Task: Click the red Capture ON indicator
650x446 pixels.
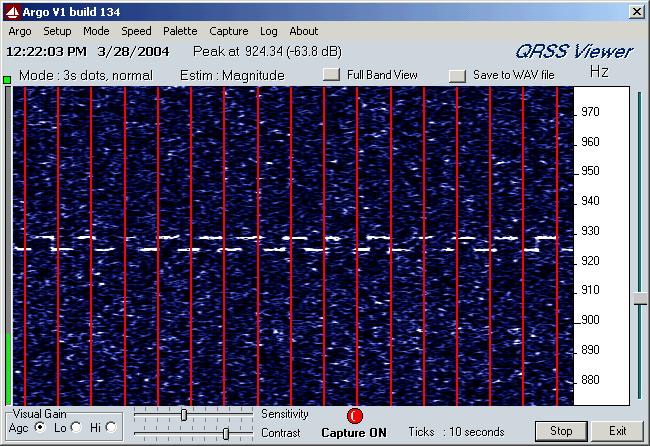Action: [354, 416]
